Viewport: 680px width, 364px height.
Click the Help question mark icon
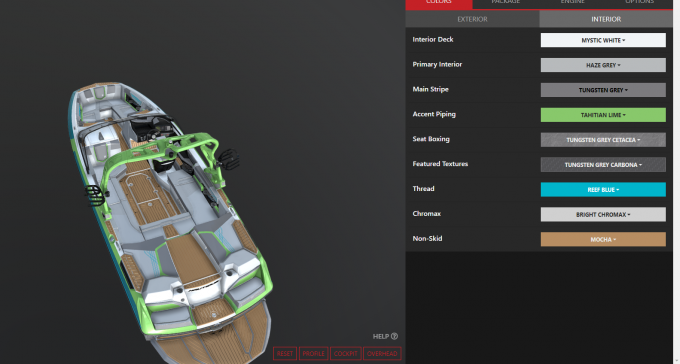point(394,336)
